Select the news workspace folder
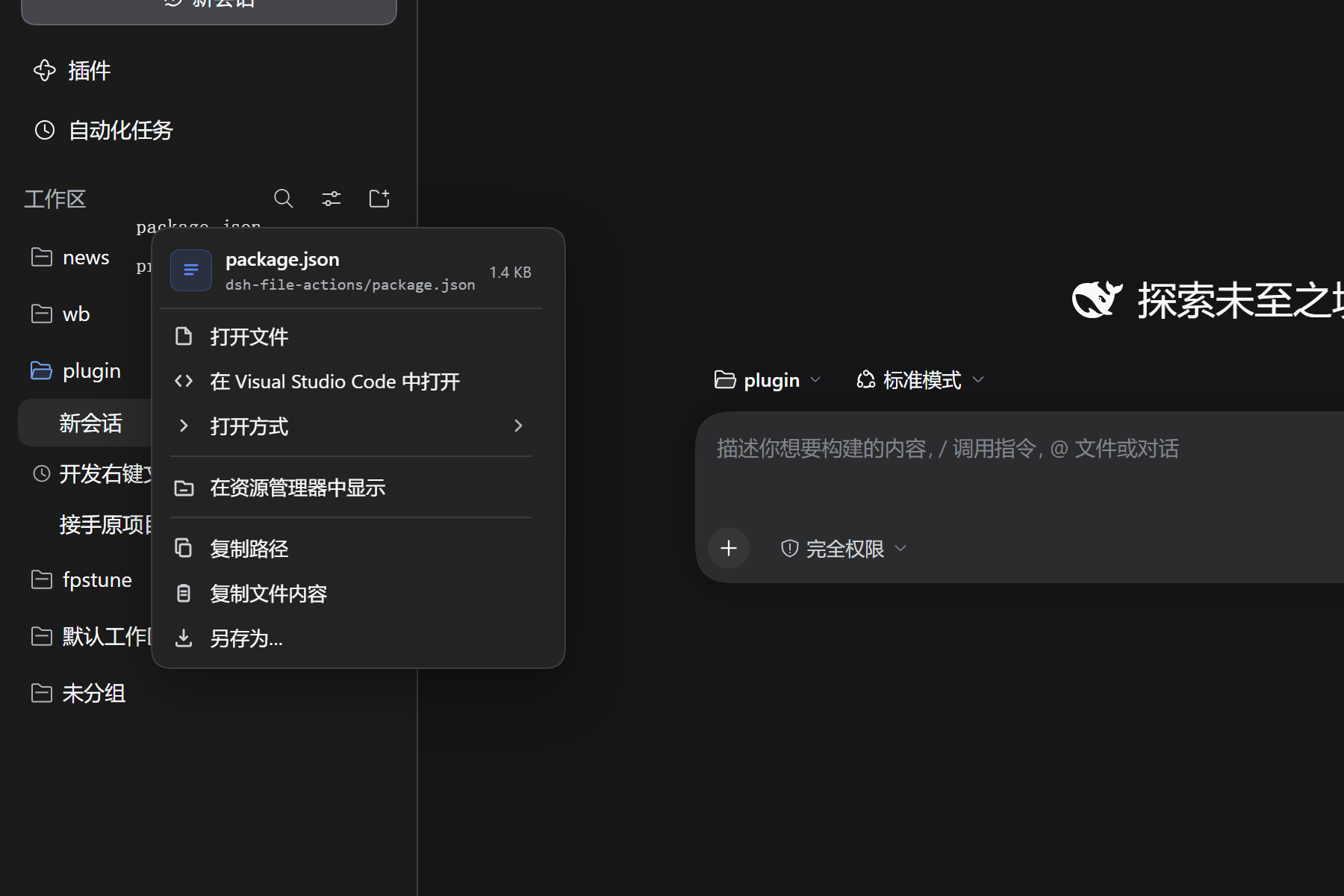The width and height of the screenshot is (1344, 896). point(71,258)
